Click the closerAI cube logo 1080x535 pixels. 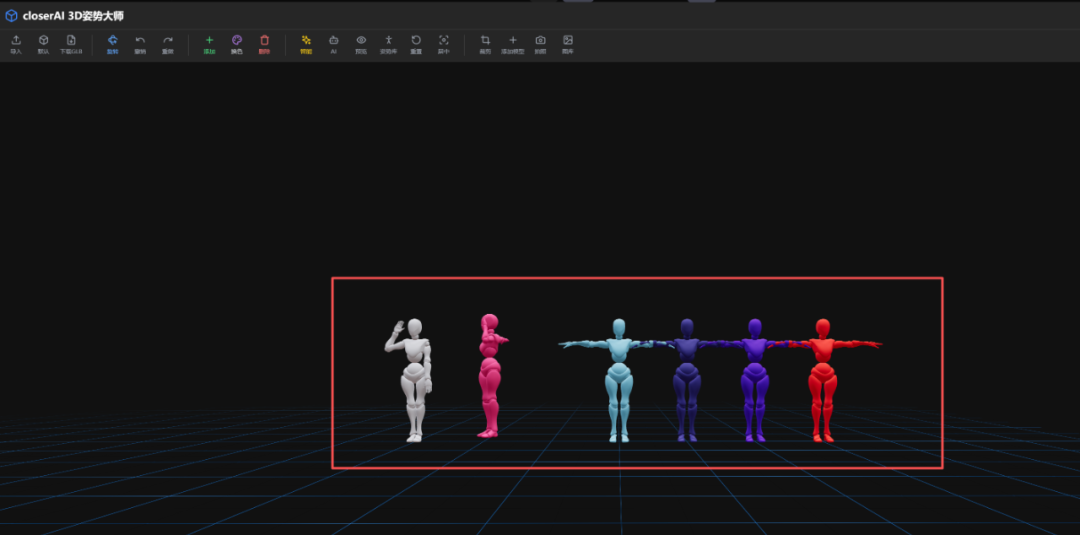point(11,16)
